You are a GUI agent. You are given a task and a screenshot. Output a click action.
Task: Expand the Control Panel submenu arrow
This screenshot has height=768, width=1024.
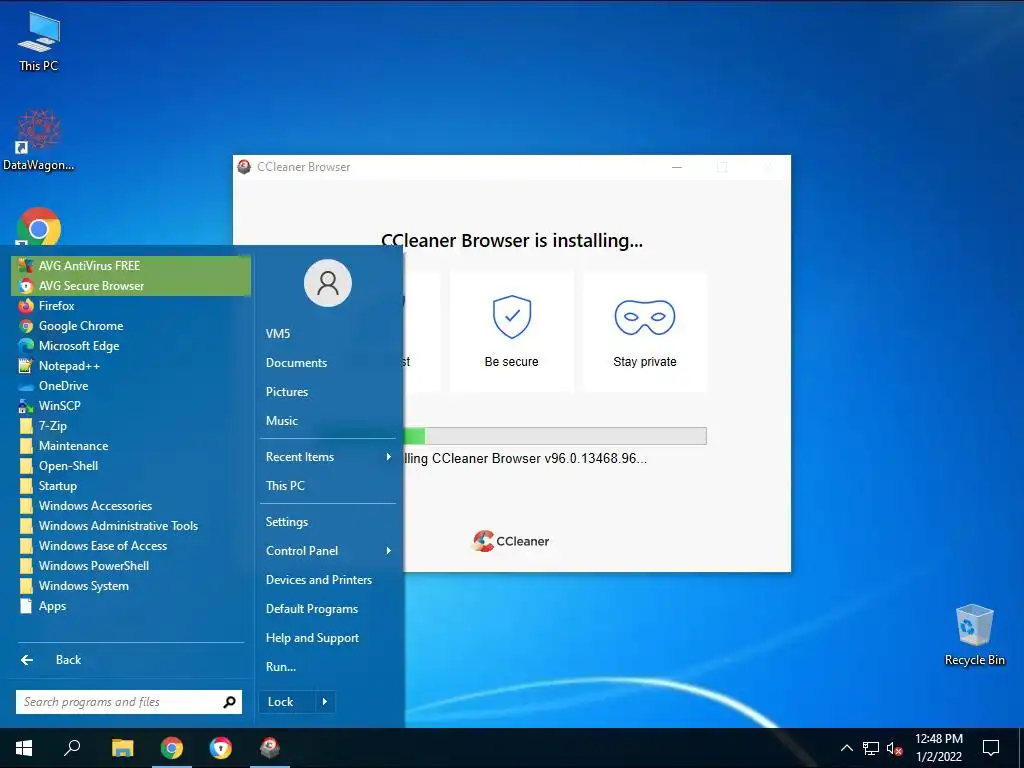point(389,551)
